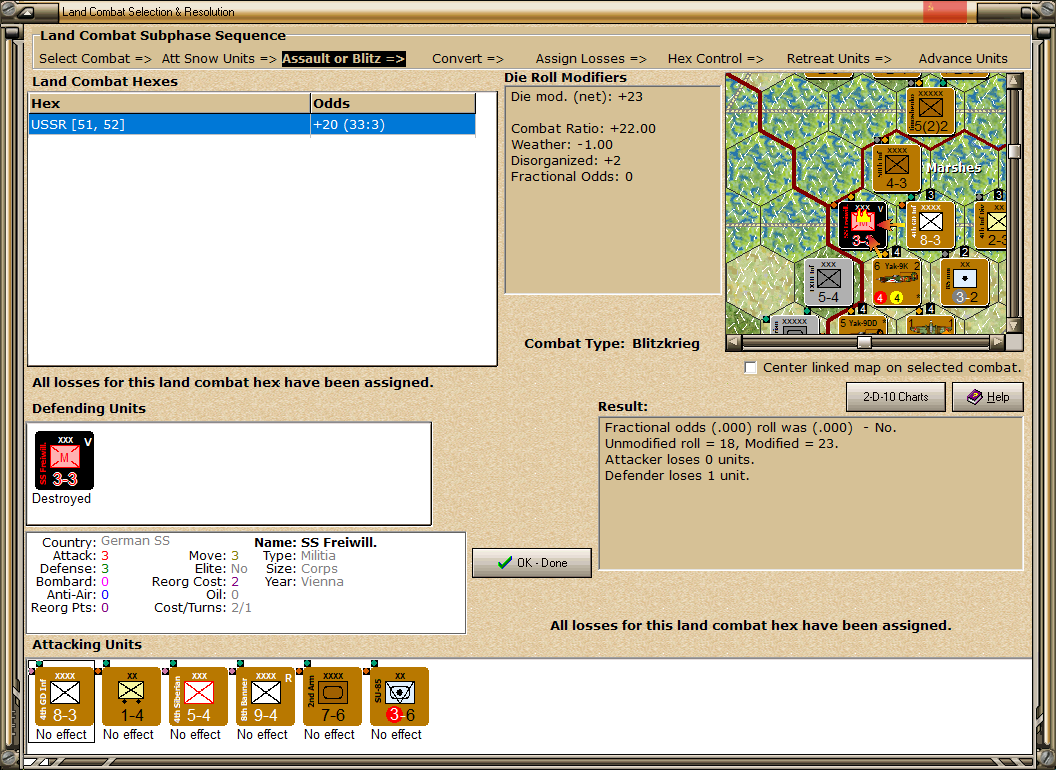Click the map's scroll right arrow
The image size is (1056, 770).
(997, 342)
